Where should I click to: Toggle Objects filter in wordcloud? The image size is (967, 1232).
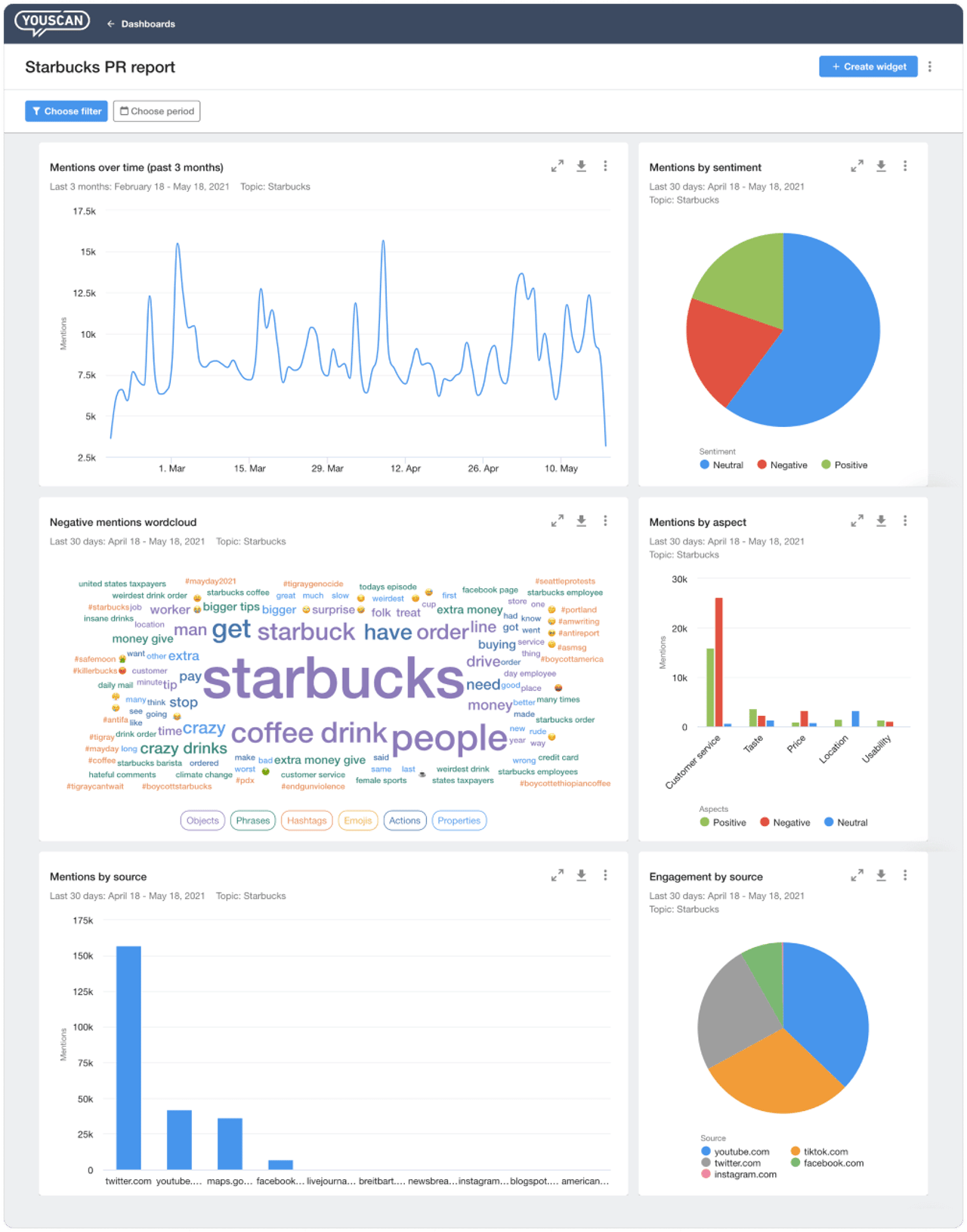click(x=202, y=821)
